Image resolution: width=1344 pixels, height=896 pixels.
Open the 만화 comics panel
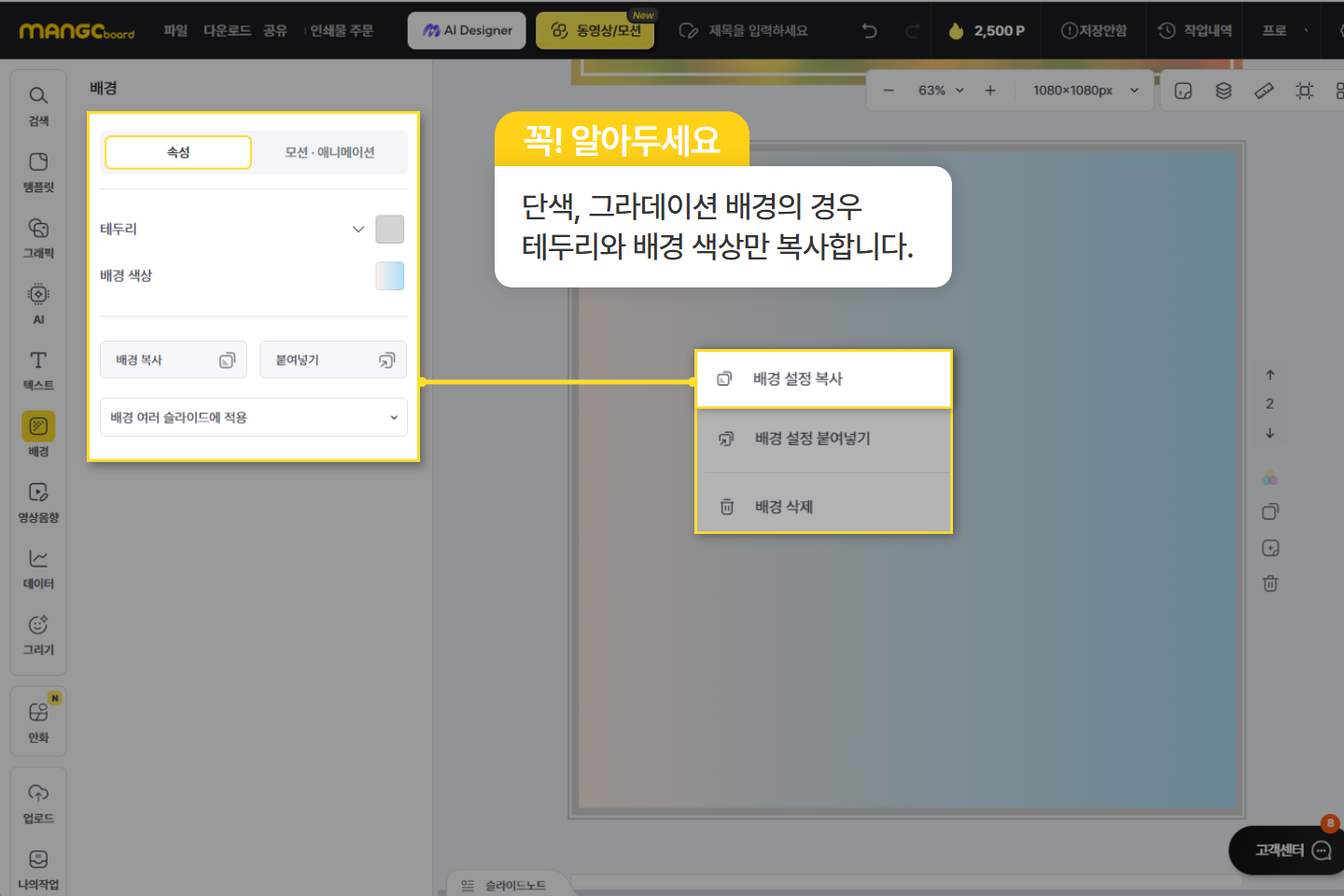click(x=38, y=721)
